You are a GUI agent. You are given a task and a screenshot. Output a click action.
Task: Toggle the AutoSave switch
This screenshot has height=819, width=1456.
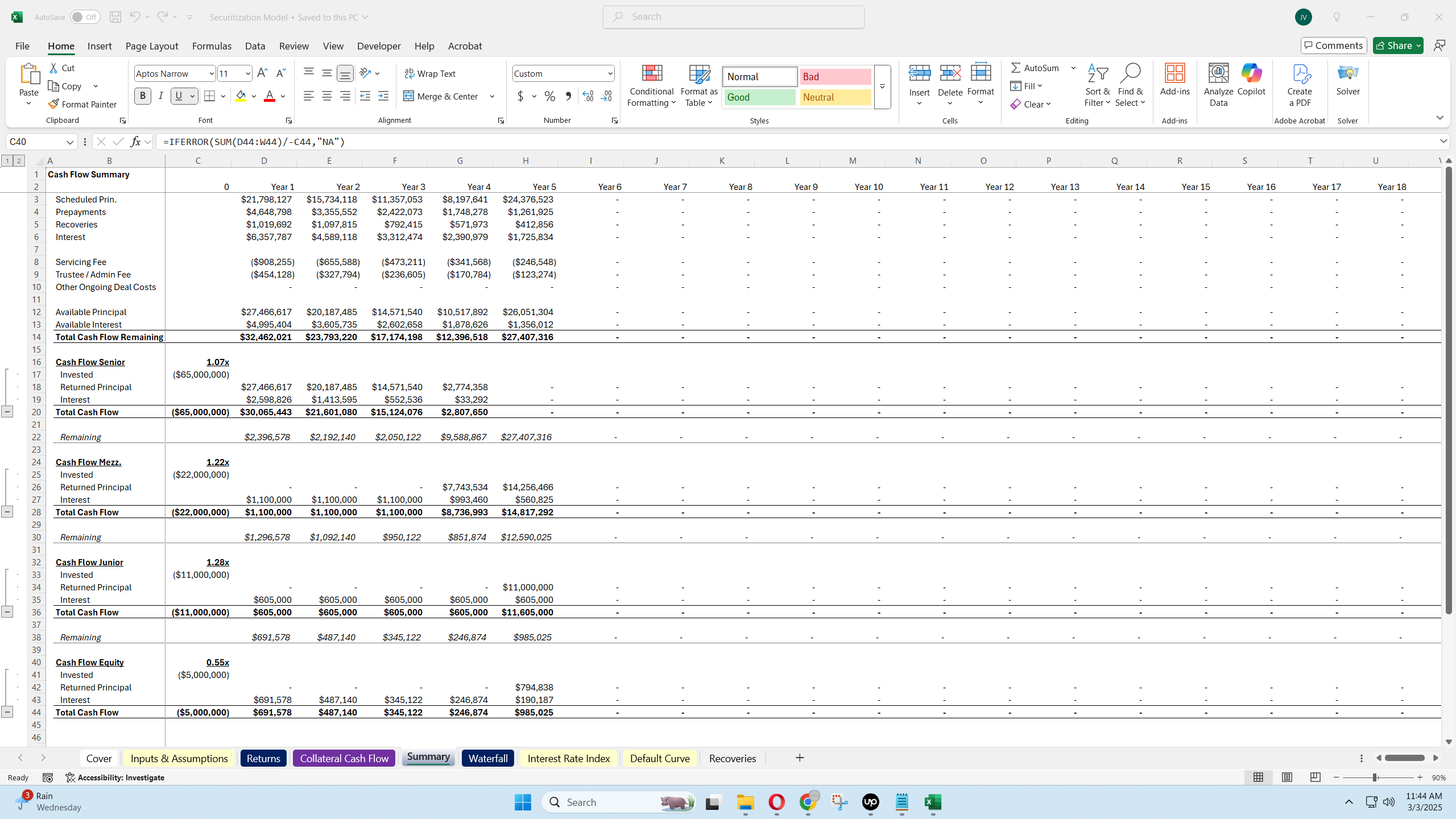85,17
